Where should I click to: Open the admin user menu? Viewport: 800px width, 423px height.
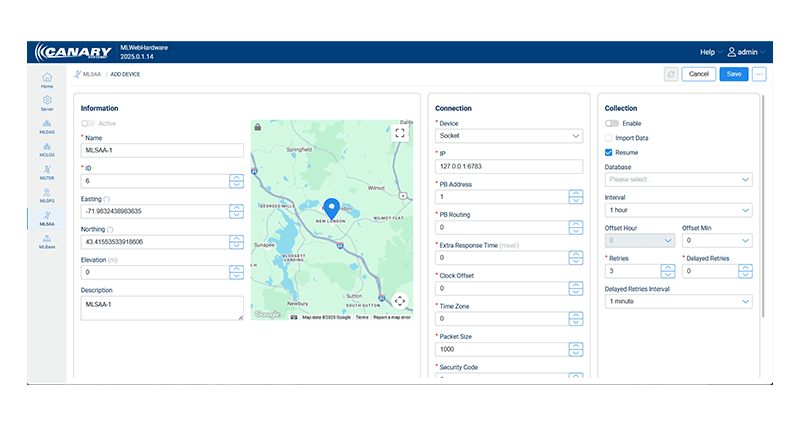(746, 52)
